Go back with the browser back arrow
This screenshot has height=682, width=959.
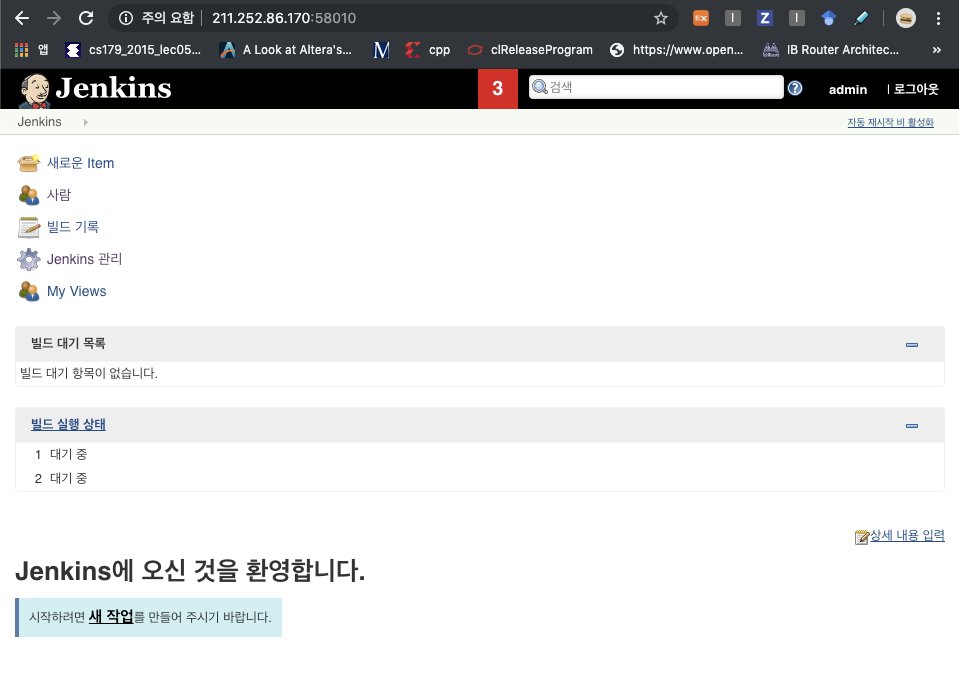tap(22, 18)
